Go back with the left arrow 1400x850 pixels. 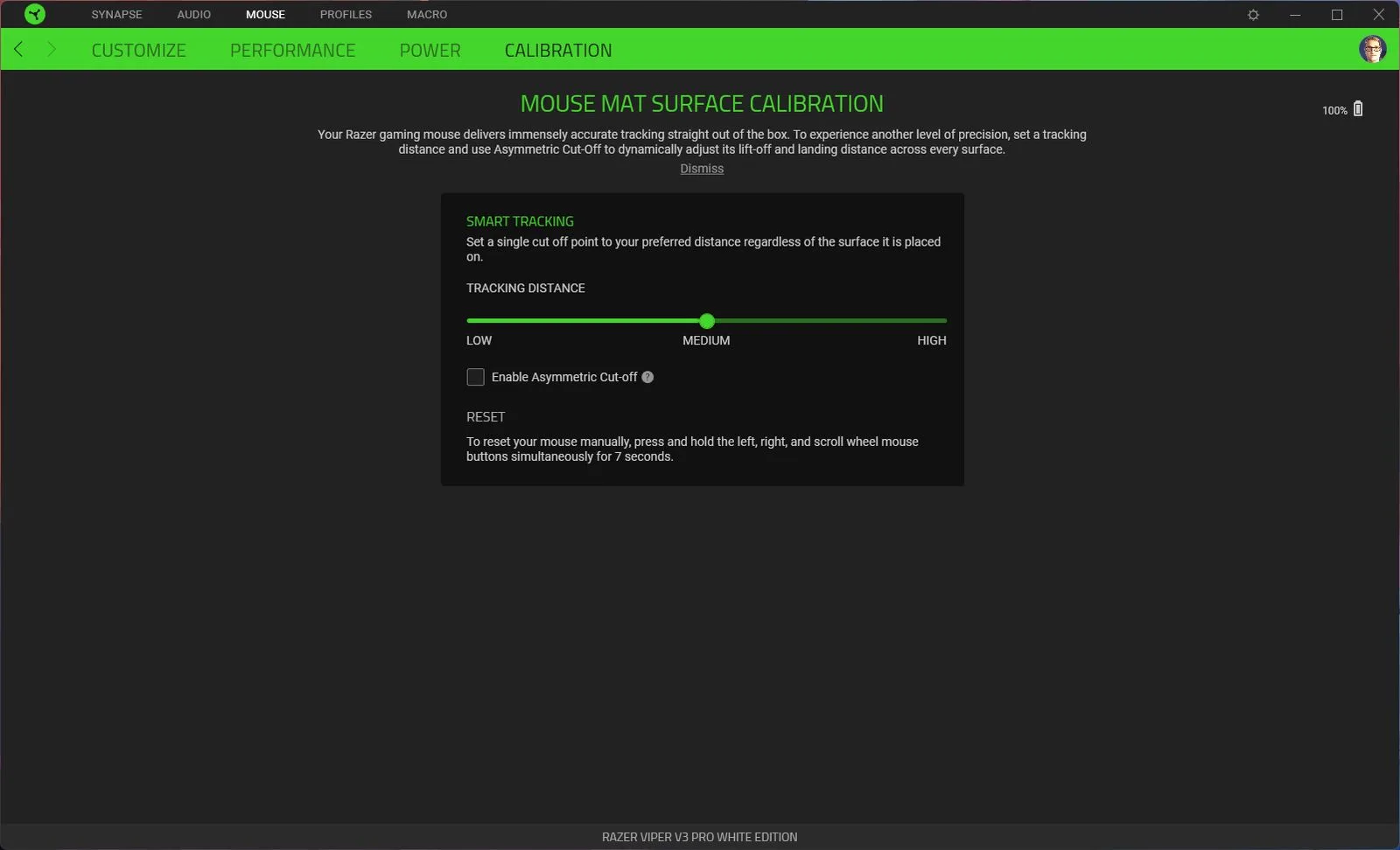coord(18,49)
